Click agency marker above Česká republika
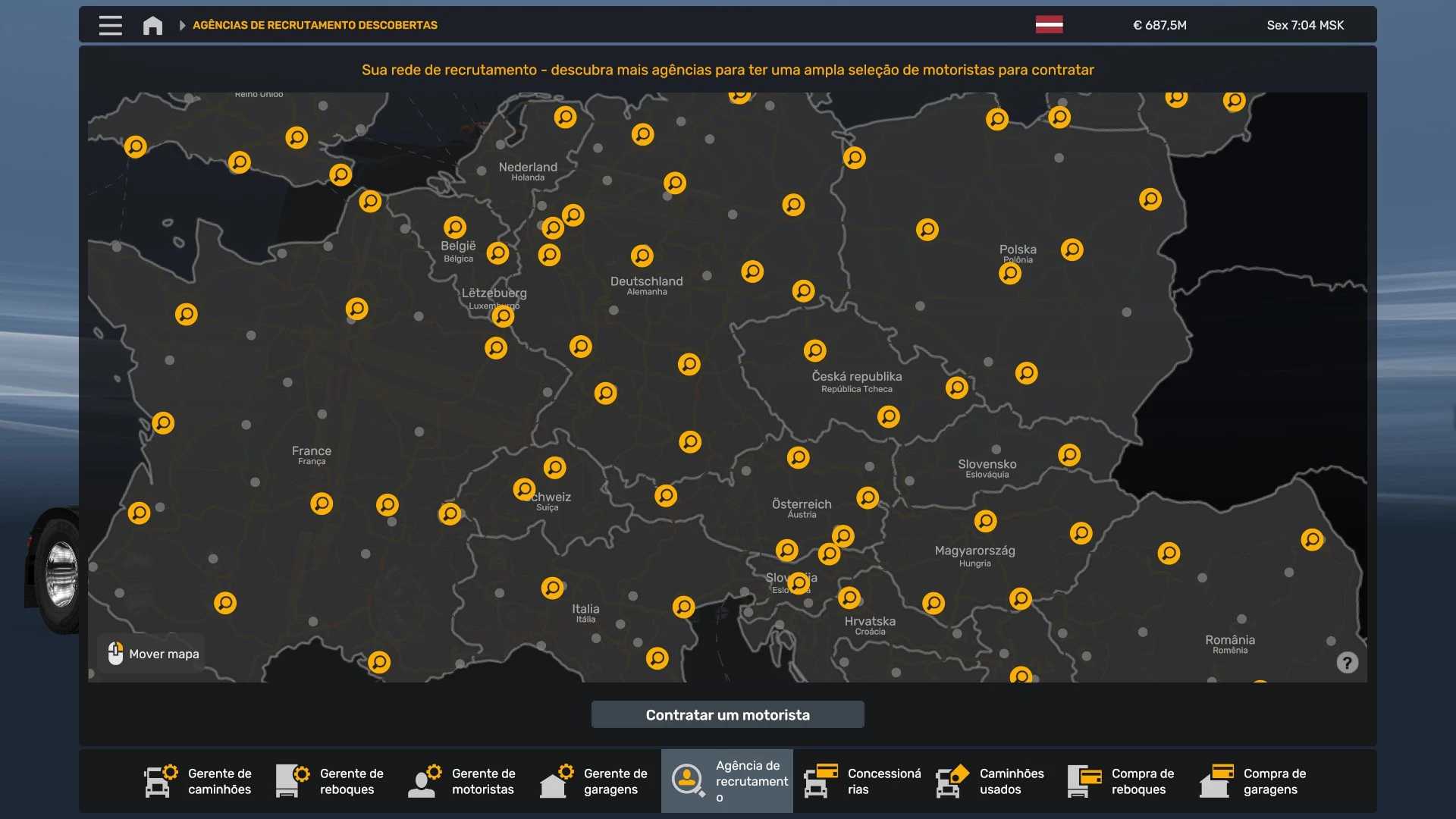The height and width of the screenshot is (819, 1456). 814,350
